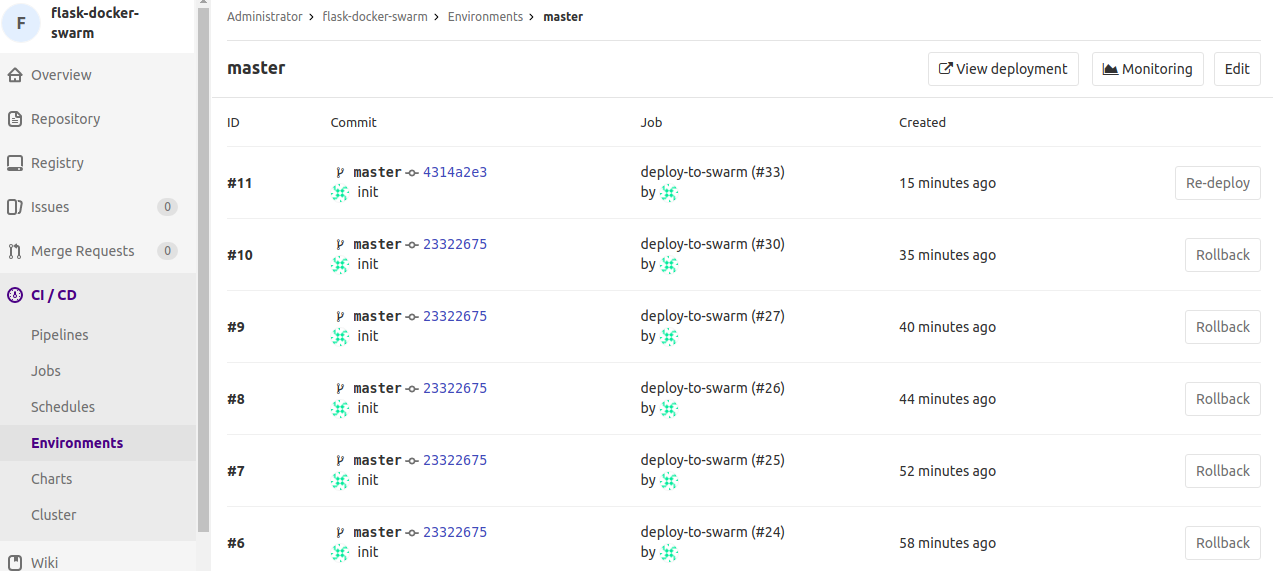Open job deploy-to-swarm (#27)

tap(712, 316)
